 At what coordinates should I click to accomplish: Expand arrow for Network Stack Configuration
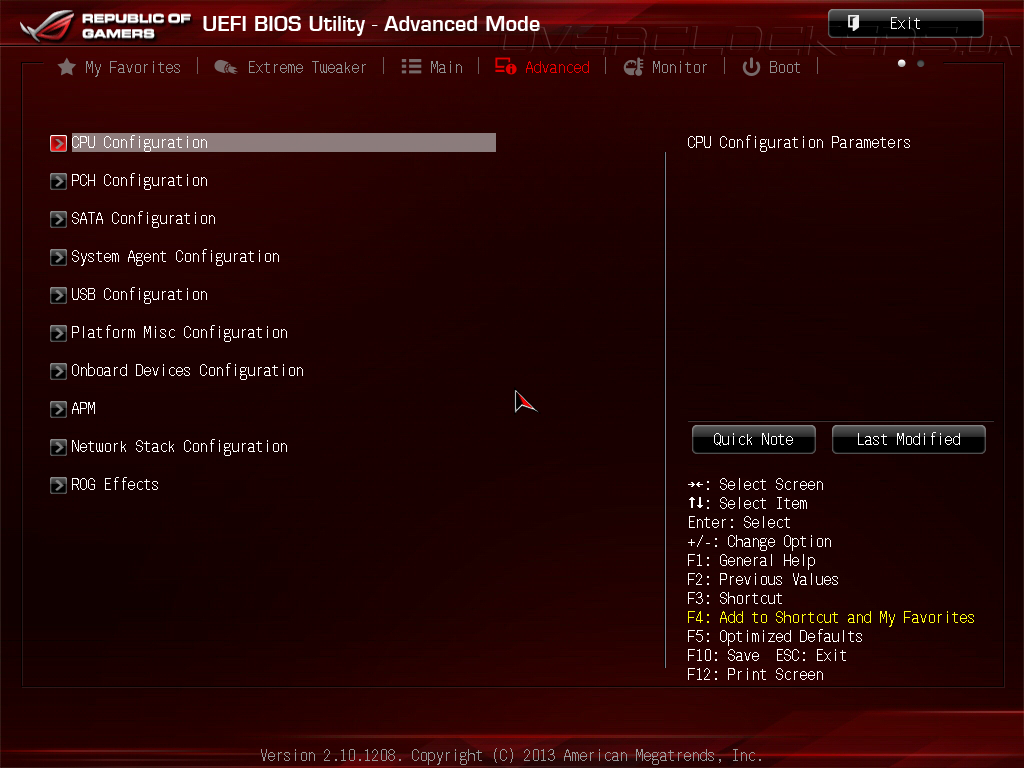(x=58, y=447)
